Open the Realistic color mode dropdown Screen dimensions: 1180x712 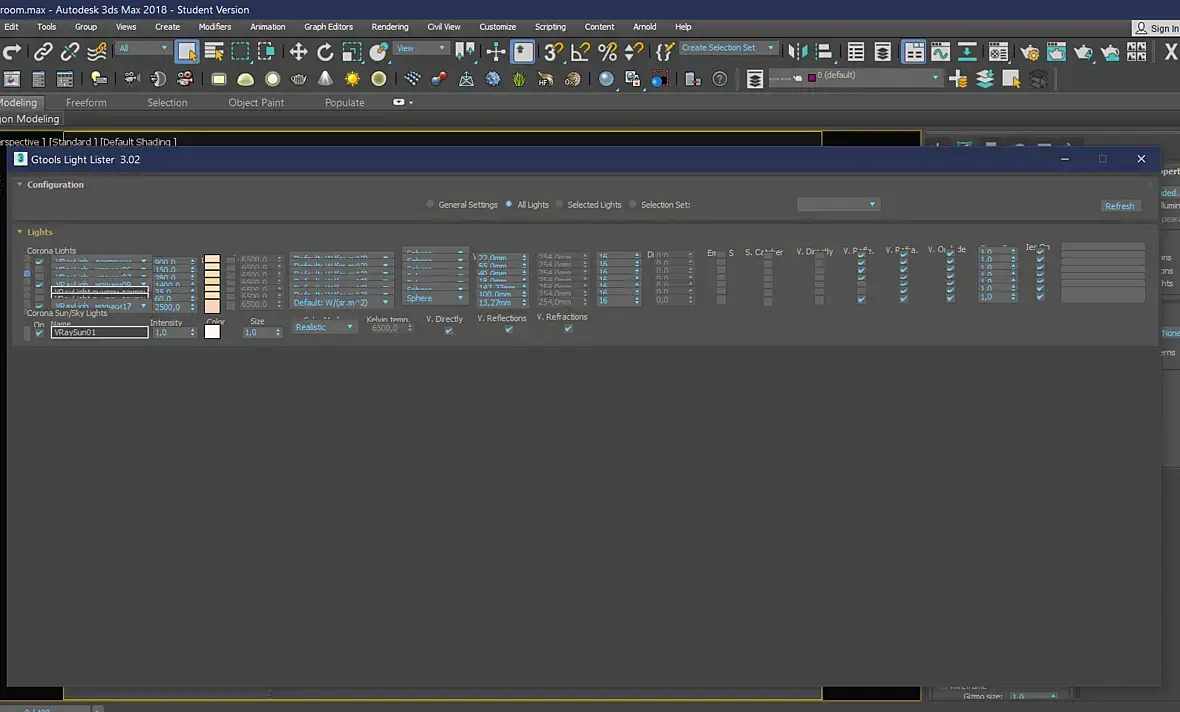pyautogui.click(x=325, y=328)
